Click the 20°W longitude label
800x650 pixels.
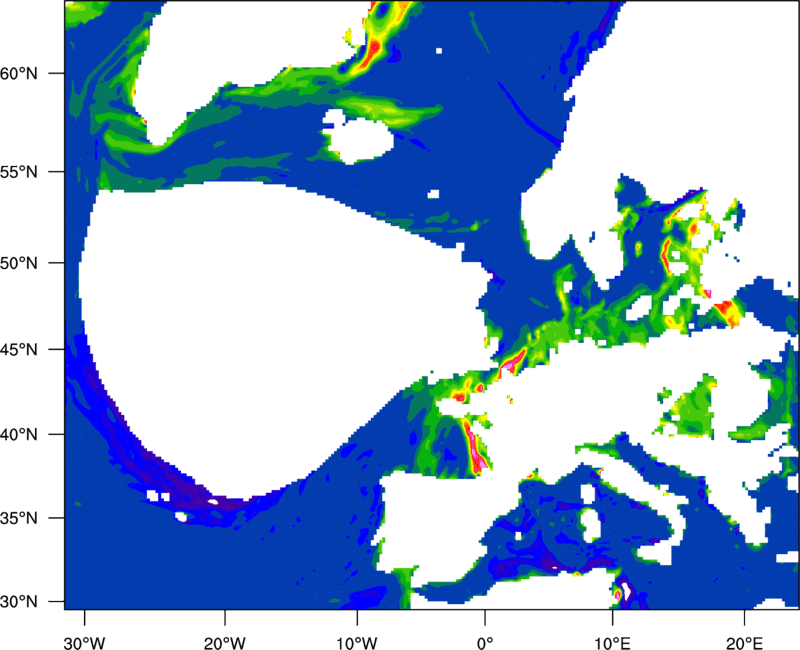pos(225,643)
